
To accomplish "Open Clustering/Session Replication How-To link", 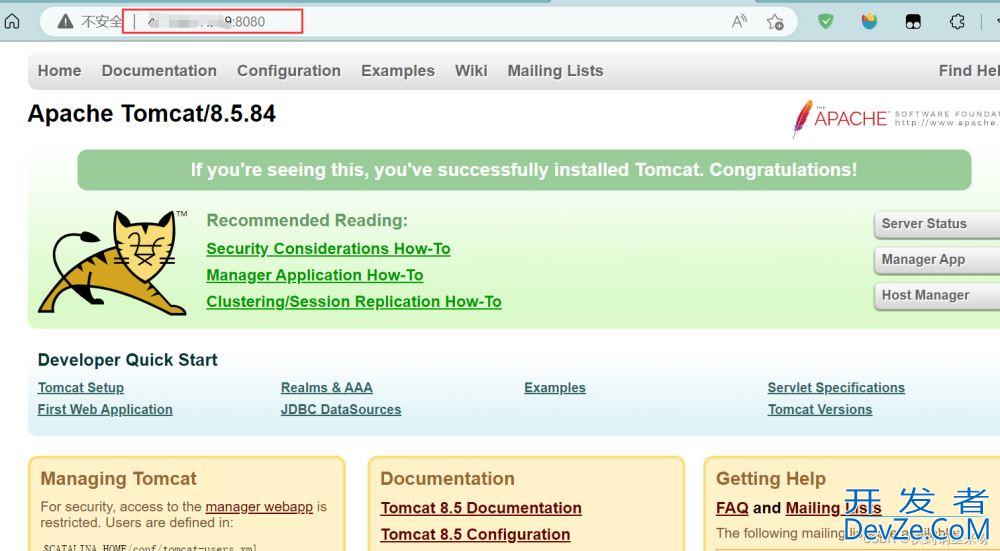I will point(354,302).
